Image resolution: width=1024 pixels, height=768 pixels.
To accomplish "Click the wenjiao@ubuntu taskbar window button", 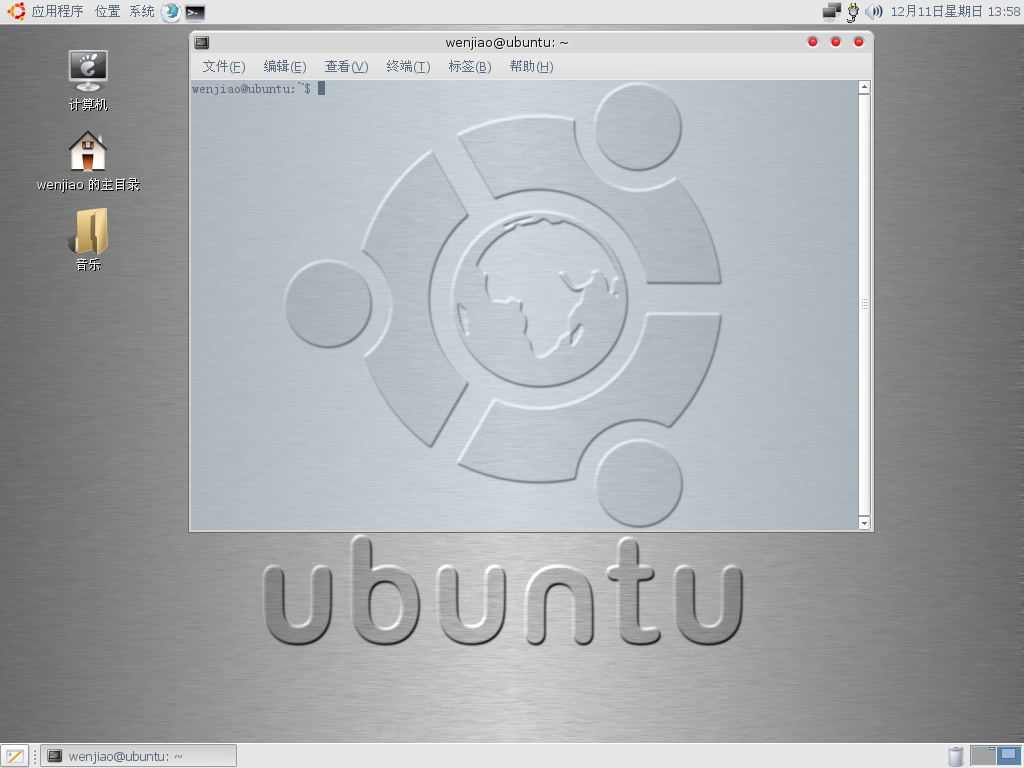I will click(138, 756).
